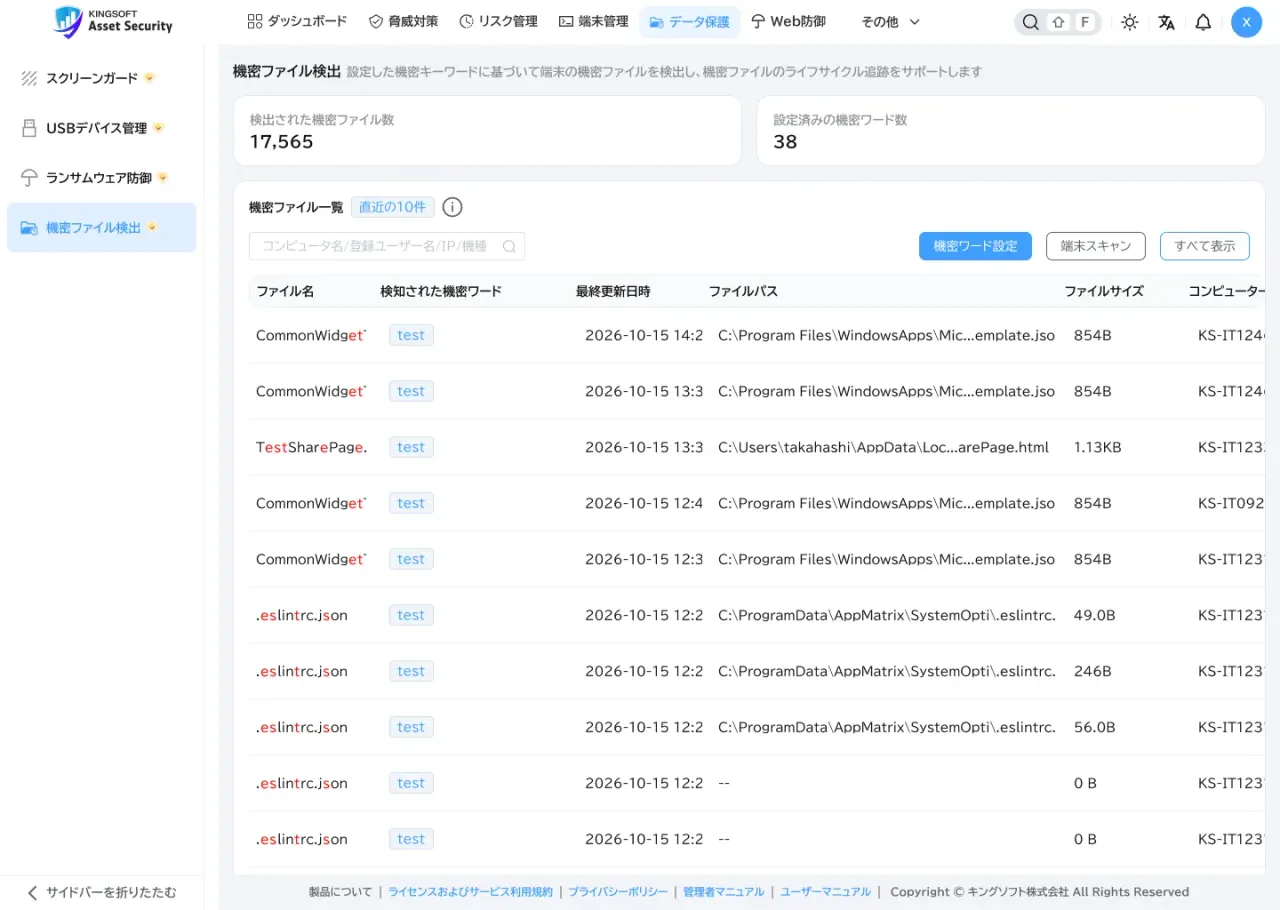Click the すべて表示 button
Screen dimensions: 1280x910
[x=1205, y=246]
